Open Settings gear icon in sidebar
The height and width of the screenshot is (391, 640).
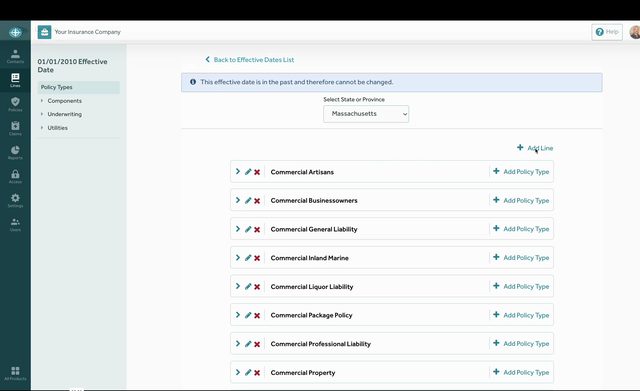pos(15,200)
